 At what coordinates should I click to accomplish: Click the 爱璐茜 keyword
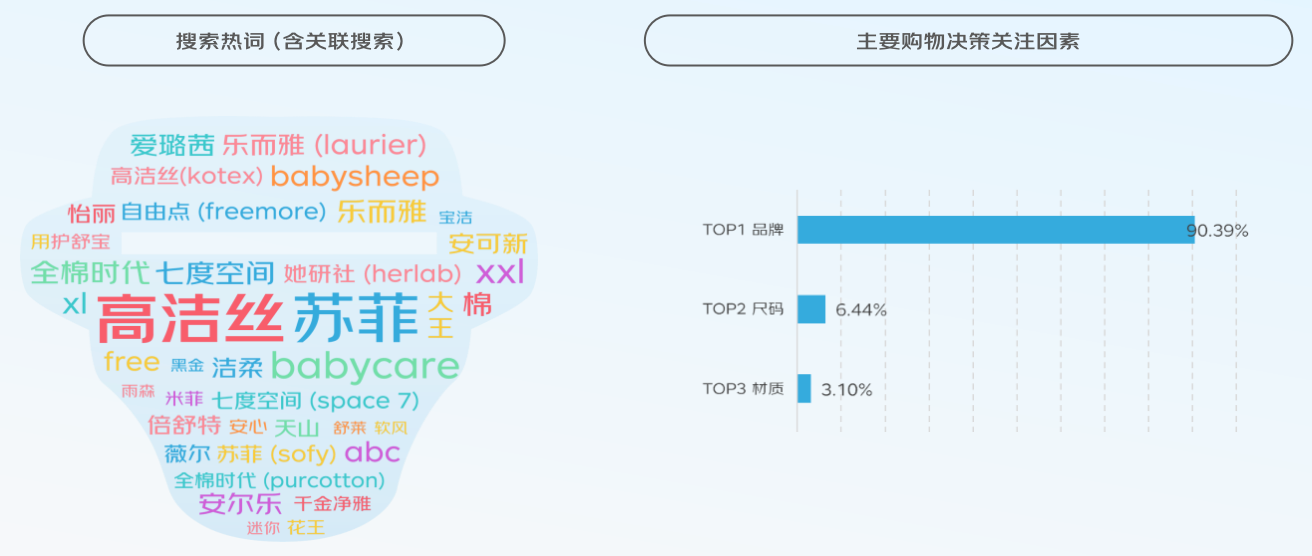click(173, 146)
